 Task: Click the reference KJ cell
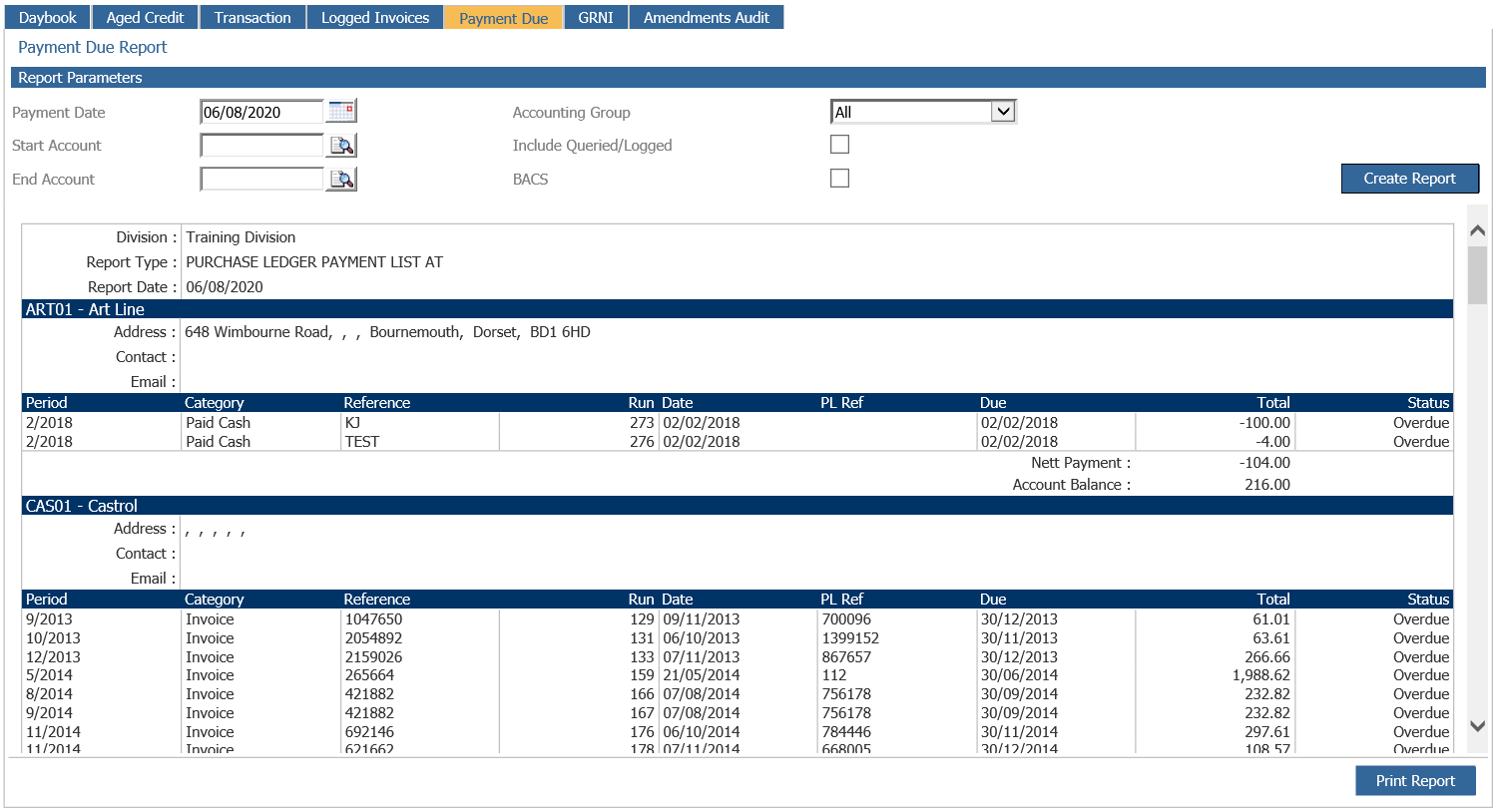[x=352, y=423]
